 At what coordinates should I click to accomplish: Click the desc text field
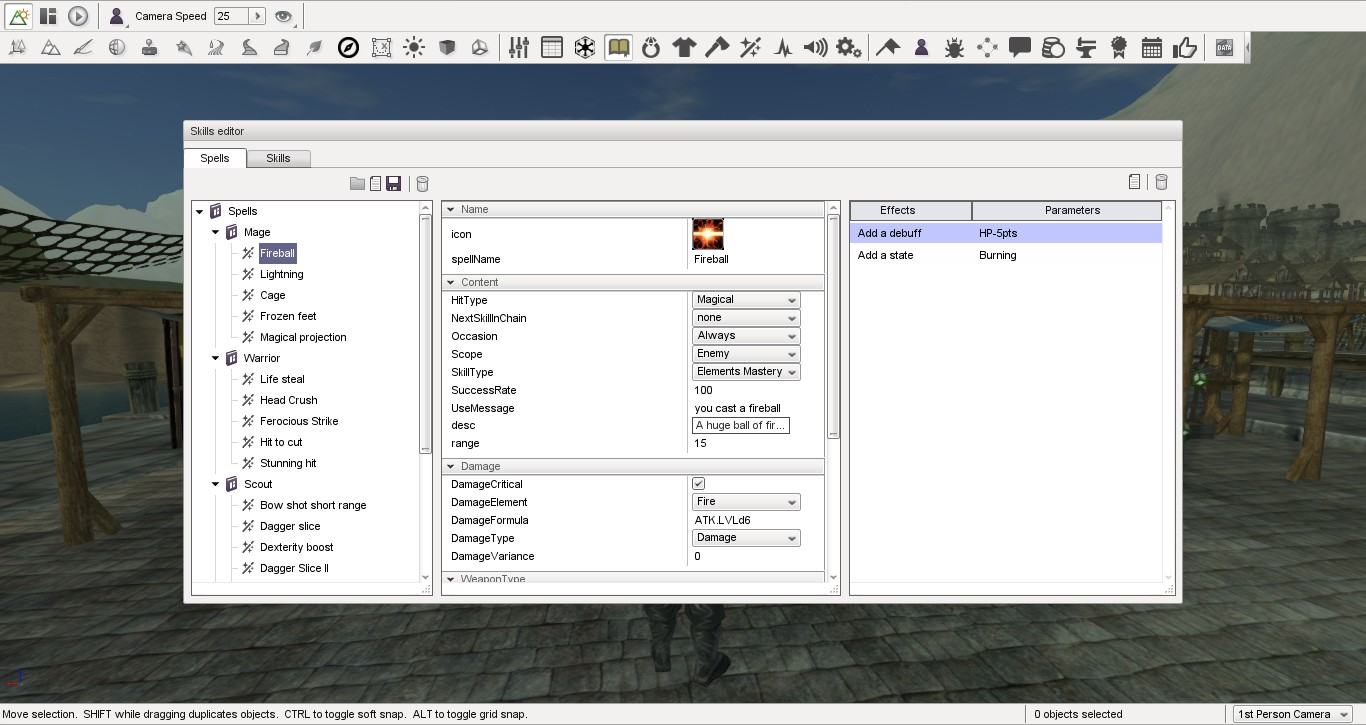(x=741, y=425)
